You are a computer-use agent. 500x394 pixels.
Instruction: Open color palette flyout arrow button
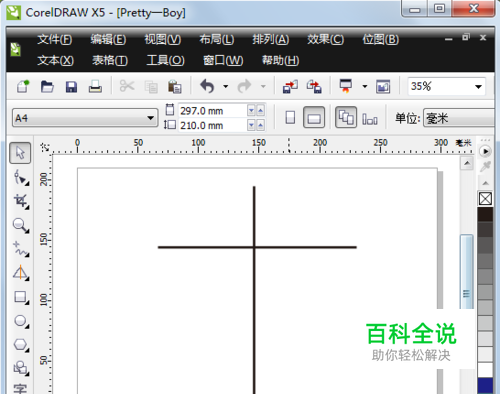pos(485,151)
